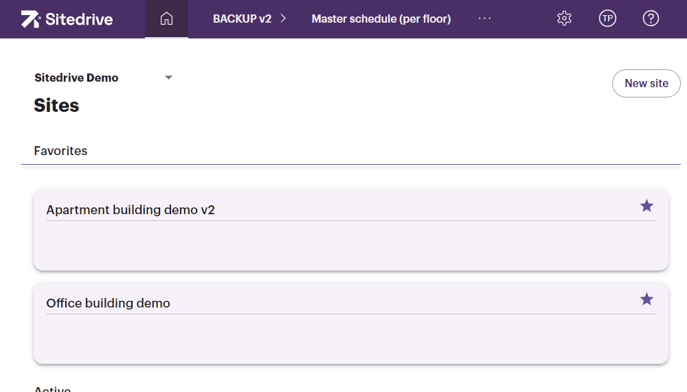Open the settings gear icon
The image size is (687, 392).
point(564,18)
